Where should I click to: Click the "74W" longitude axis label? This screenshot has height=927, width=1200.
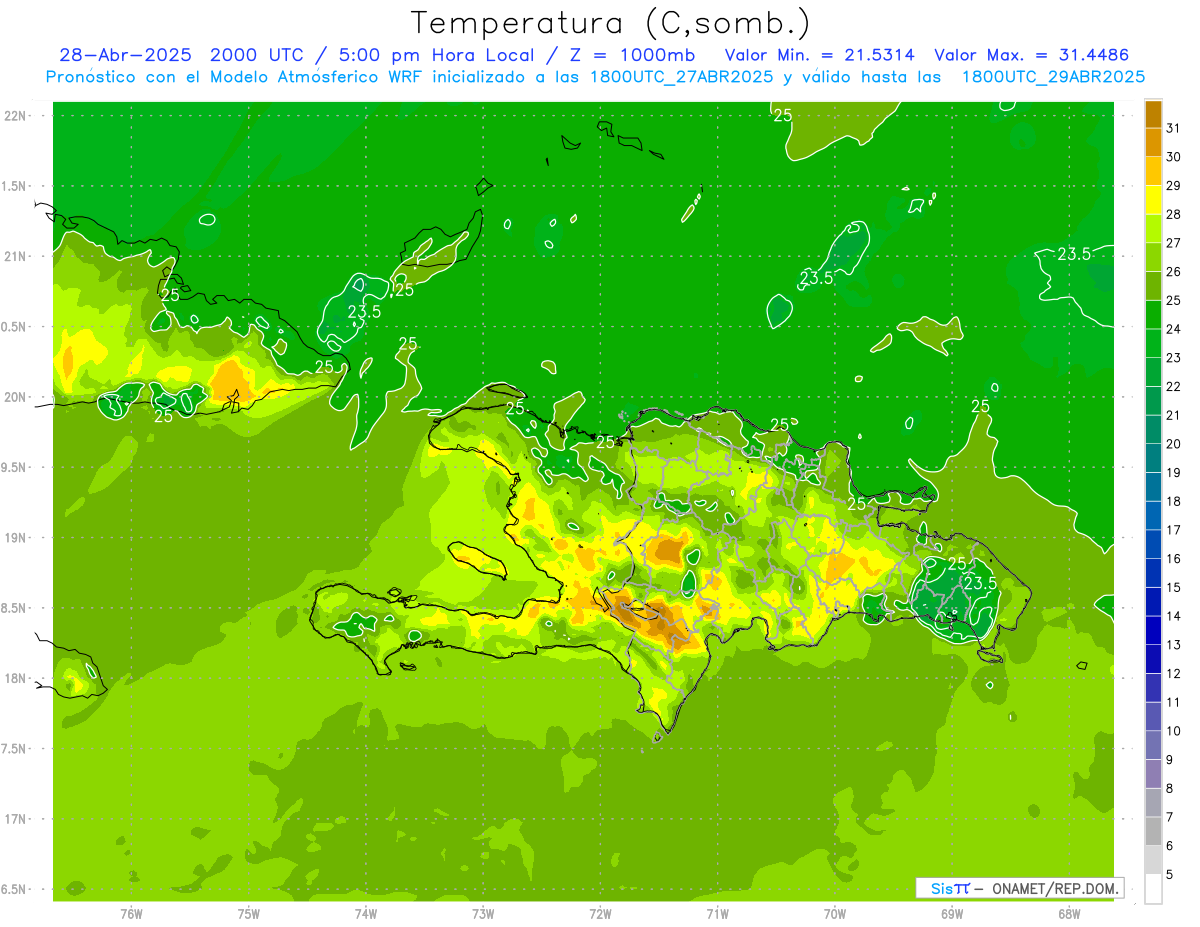pos(365,914)
